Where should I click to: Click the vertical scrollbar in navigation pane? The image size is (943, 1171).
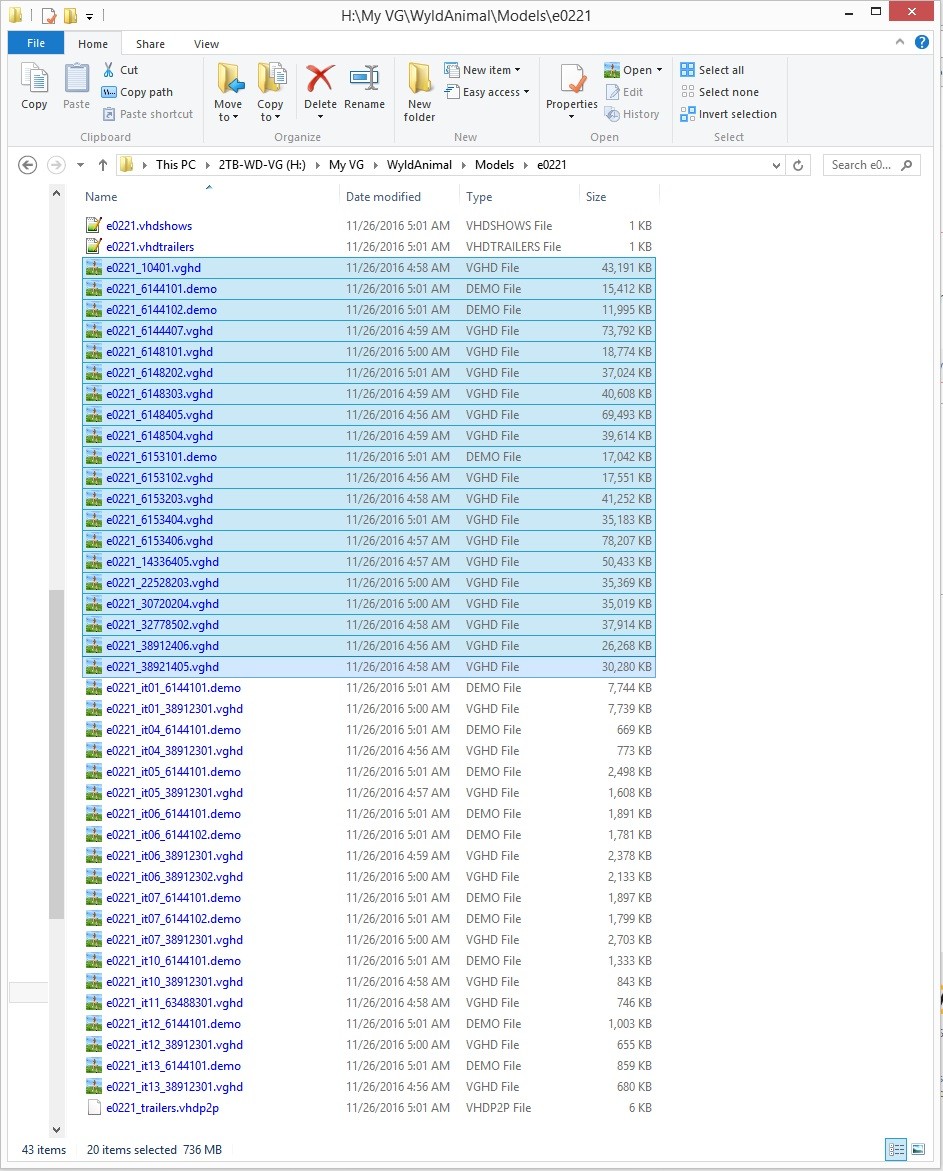click(x=56, y=750)
